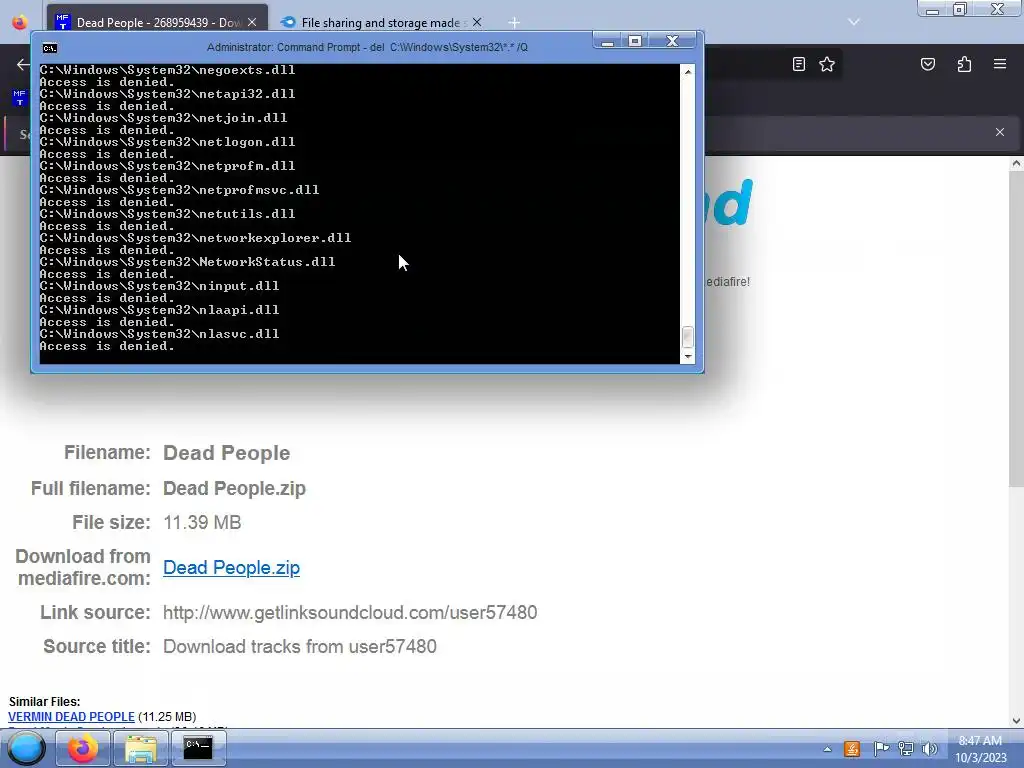Open Firefox application menu
The height and width of the screenshot is (768, 1024).
click(1000, 64)
